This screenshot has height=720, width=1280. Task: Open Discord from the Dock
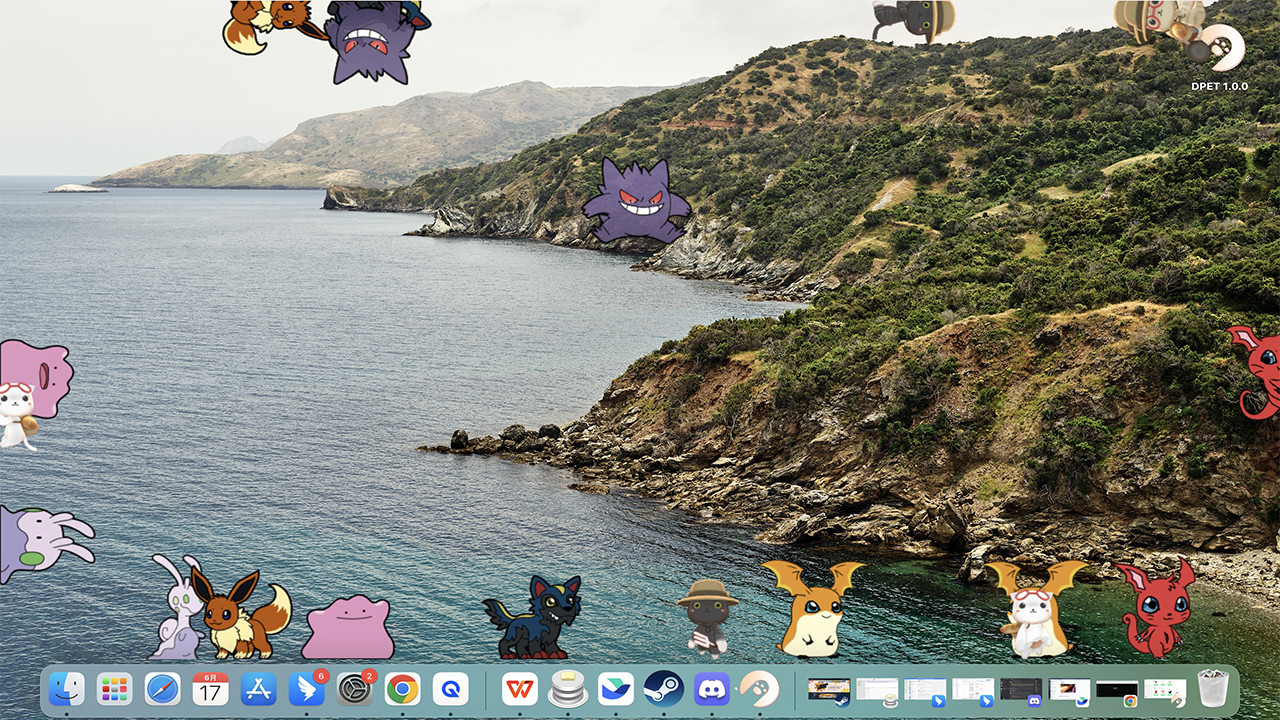tap(710, 689)
